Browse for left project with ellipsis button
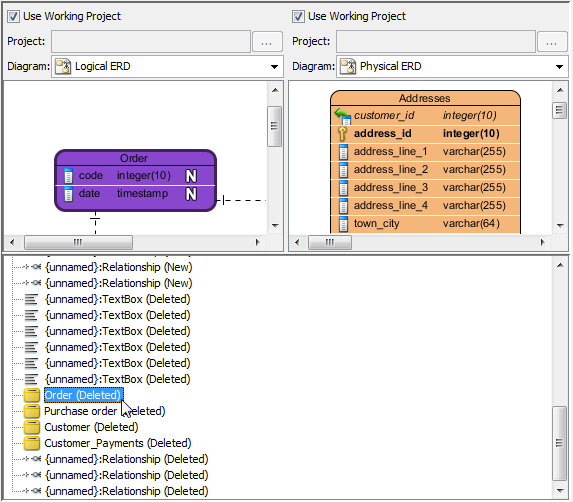Image resolution: width=573 pixels, height=502 pixels. pyautogui.click(x=267, y=42)
